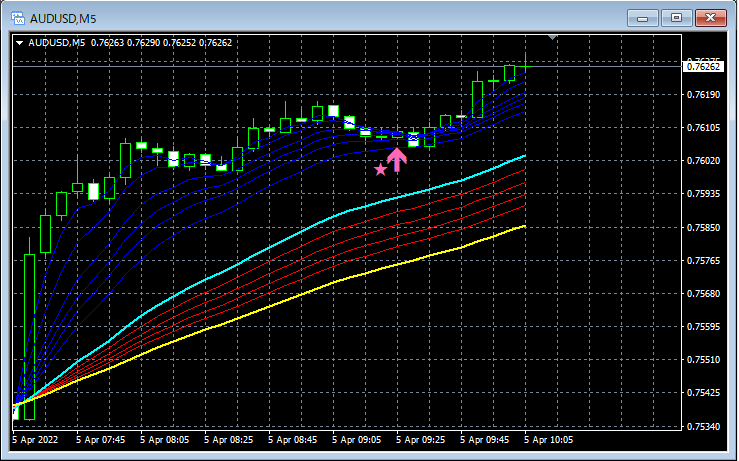The image size is (739, 461).
Task: Click the 0.76105 price scale label
Action: pos(703,128)
